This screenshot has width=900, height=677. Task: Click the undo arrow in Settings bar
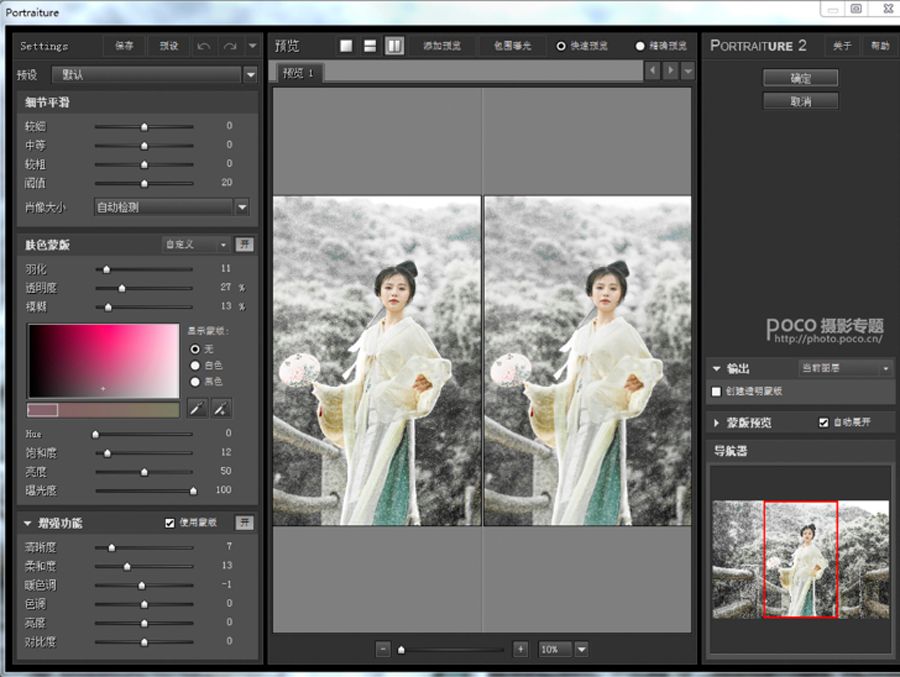[x=203, y=46]
